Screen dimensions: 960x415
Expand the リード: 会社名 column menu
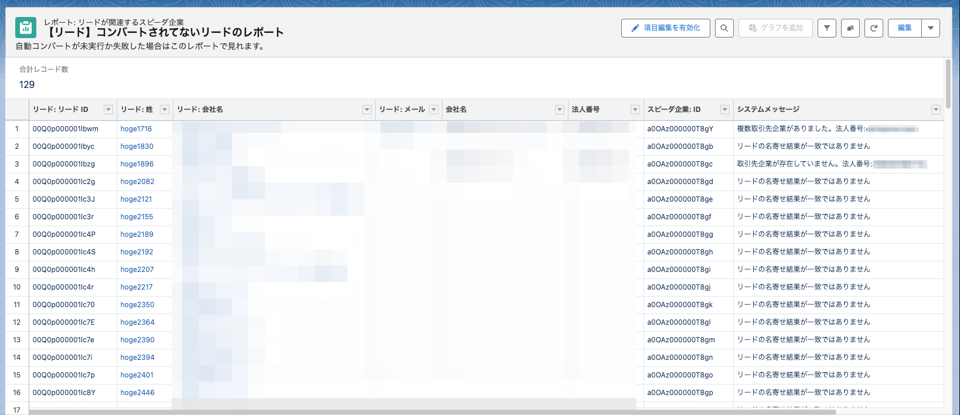[x=367, y=110]
